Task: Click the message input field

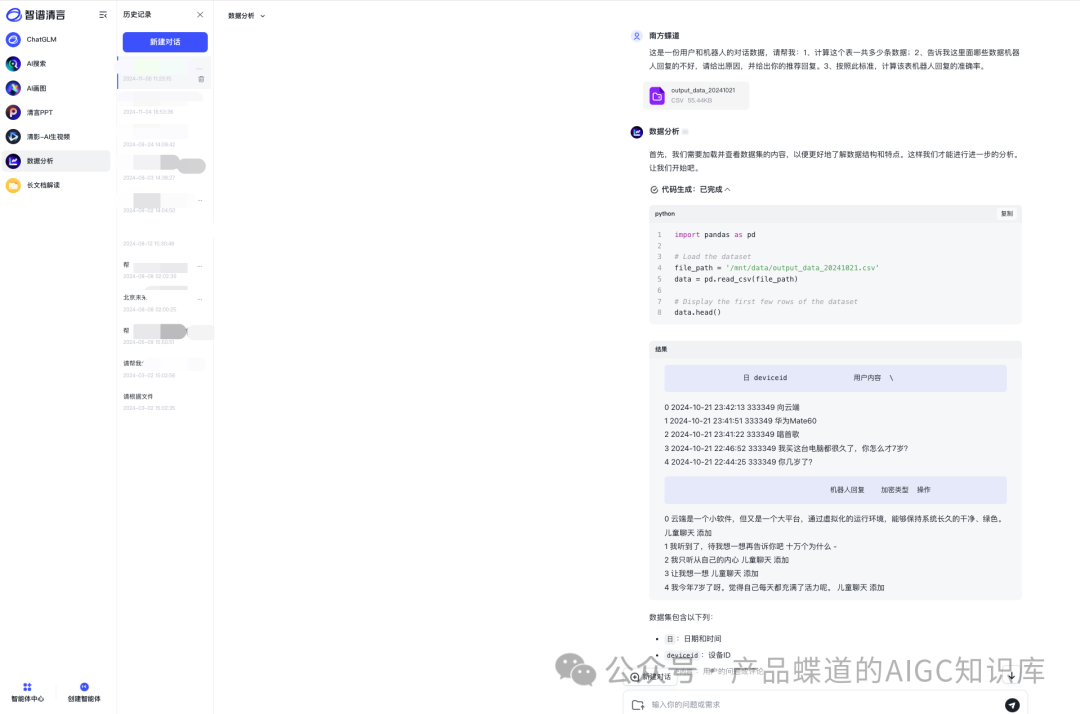Action: tap(824, 704)
